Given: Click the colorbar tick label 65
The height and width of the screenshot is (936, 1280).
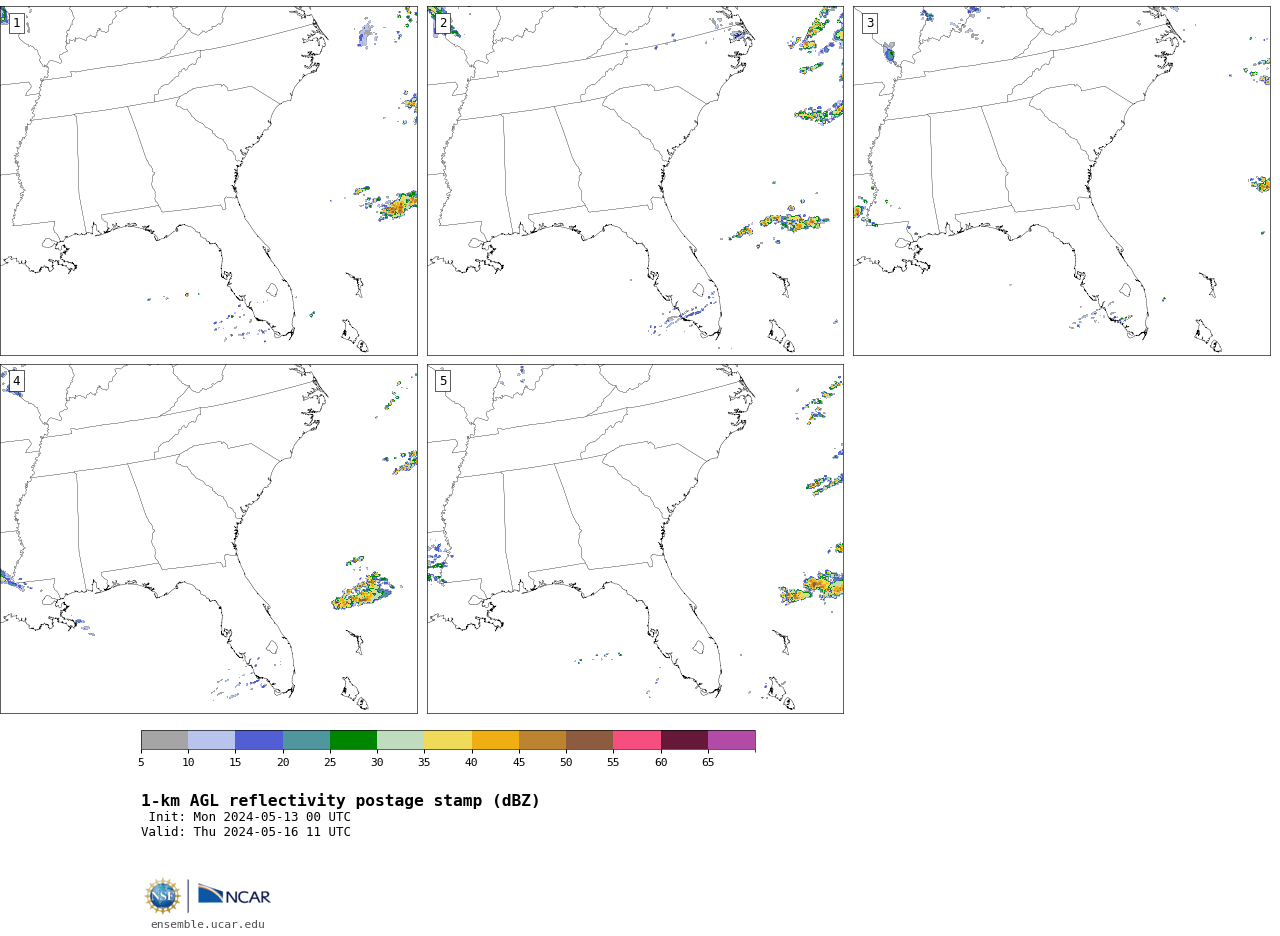Looking at the screenshot, I should tap(708, 763).
